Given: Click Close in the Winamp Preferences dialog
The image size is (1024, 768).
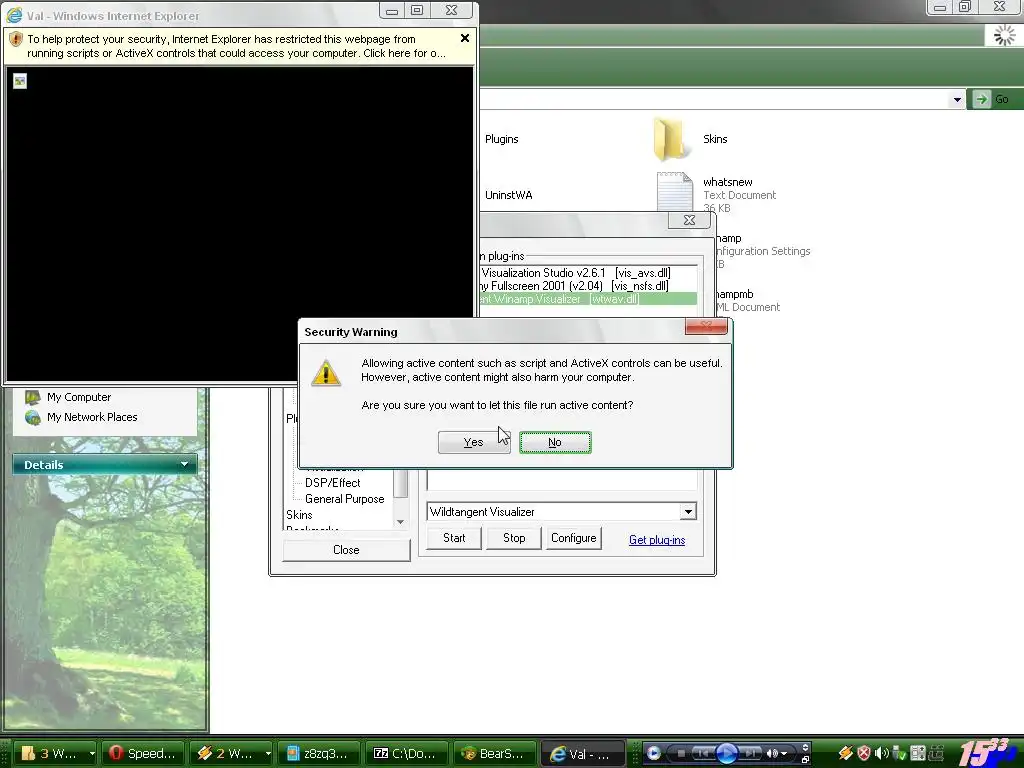Looking at the screenshot, I should point(346,550).
